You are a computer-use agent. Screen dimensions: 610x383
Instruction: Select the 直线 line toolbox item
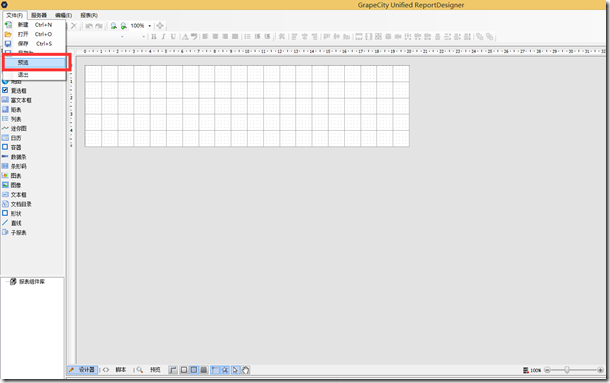click(x=12, y=223)
